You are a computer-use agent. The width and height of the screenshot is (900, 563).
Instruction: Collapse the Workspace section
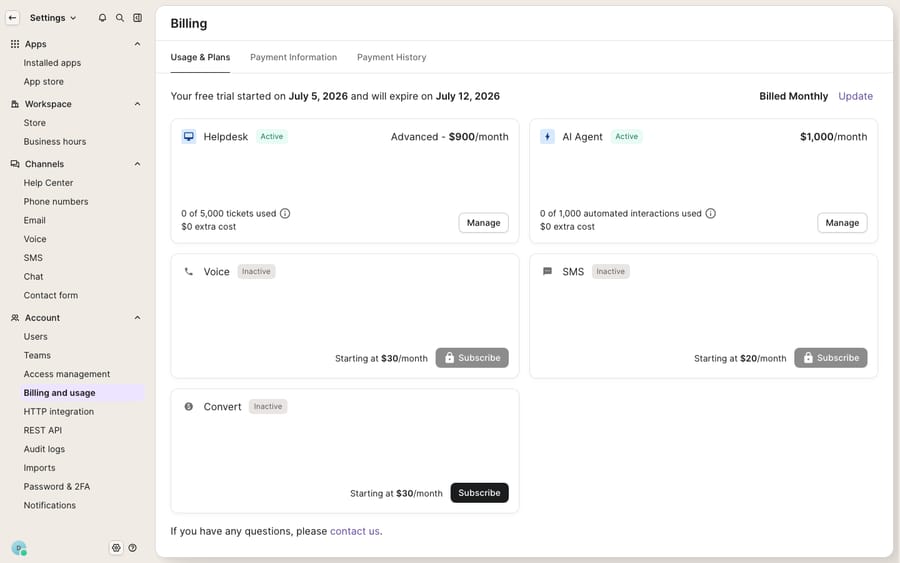[x=137, y=104]
